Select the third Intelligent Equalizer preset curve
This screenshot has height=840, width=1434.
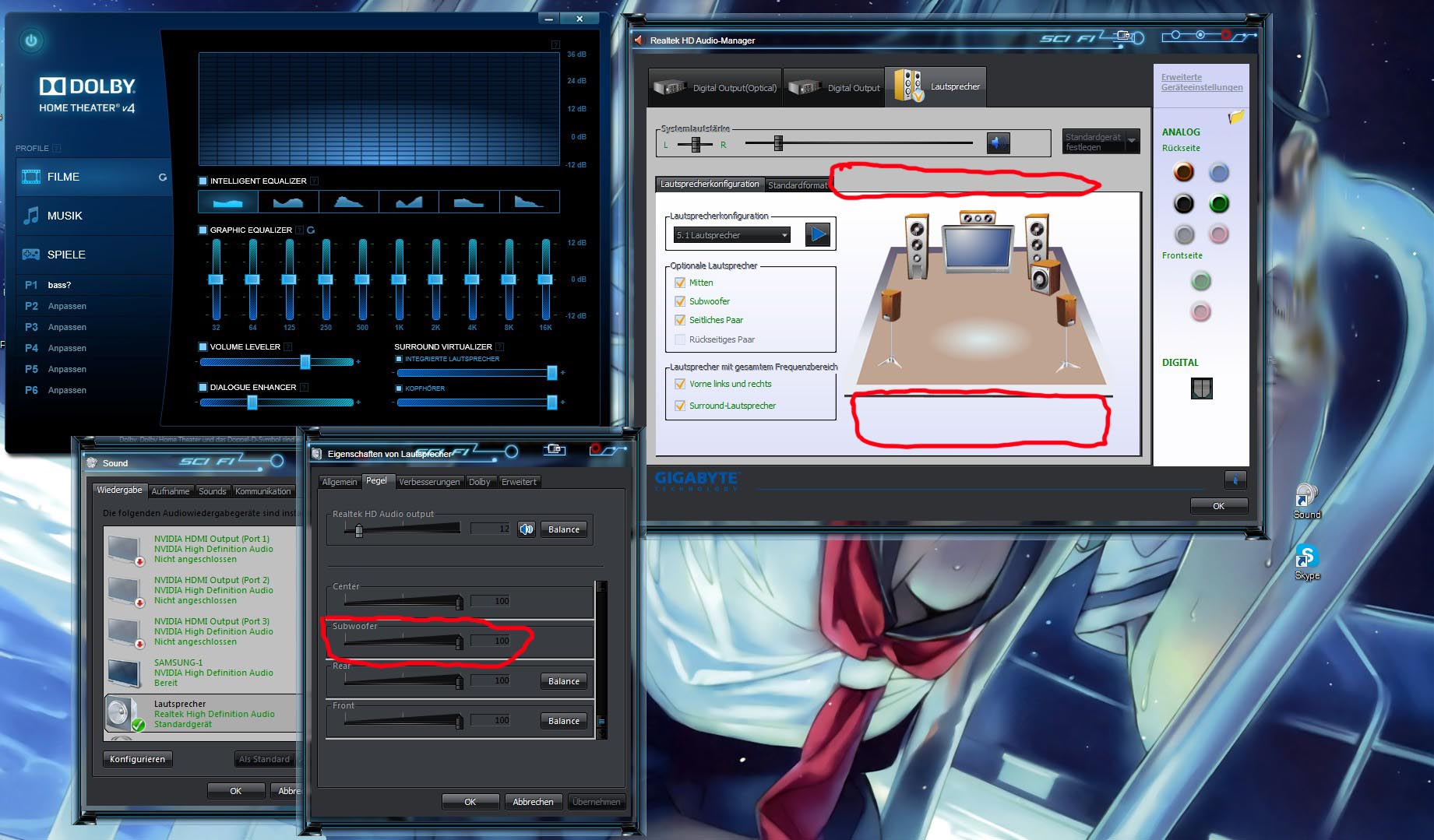tap(348, 202)
